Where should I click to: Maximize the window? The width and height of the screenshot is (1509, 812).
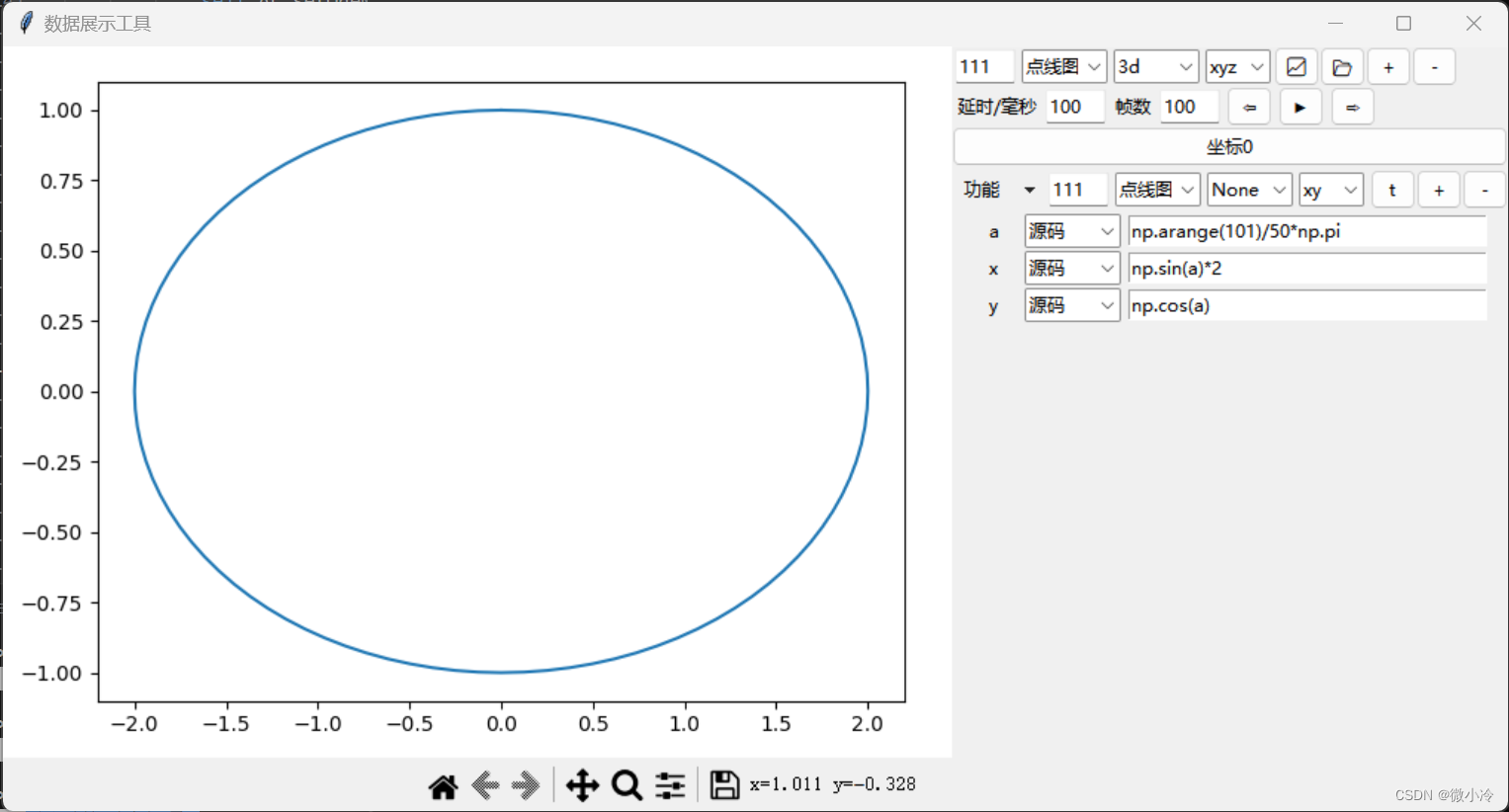(x=1403, y=24)
